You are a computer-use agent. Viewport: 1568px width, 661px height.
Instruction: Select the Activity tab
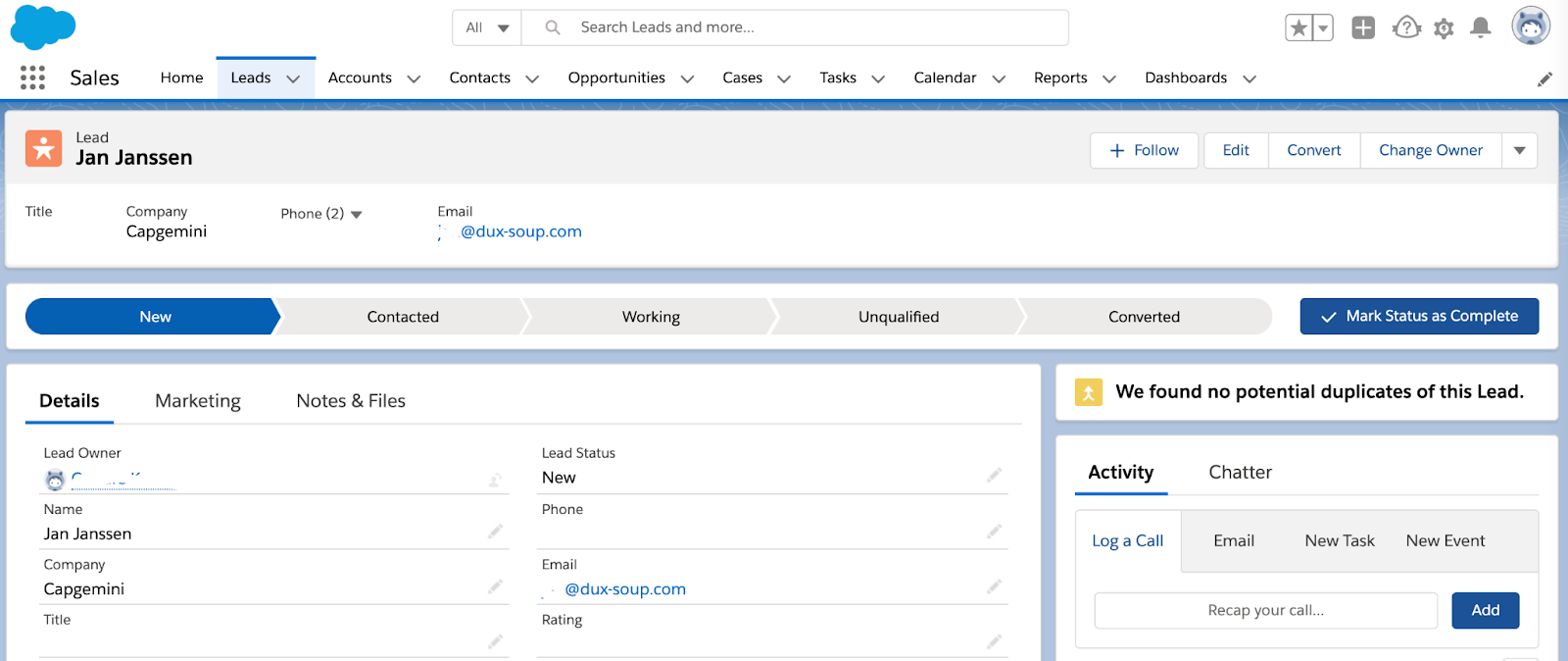1121,473
